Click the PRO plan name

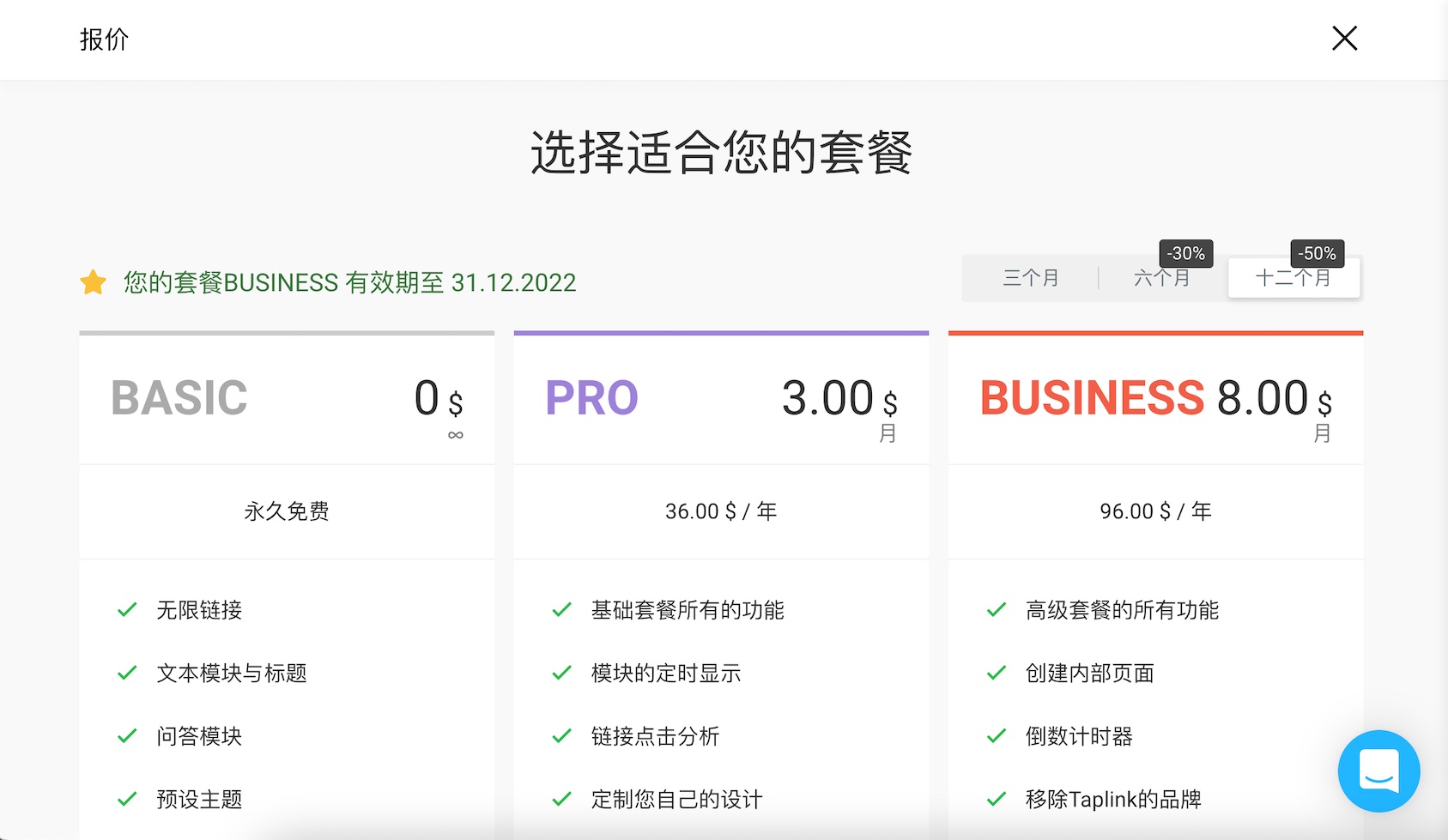[592, 398]
